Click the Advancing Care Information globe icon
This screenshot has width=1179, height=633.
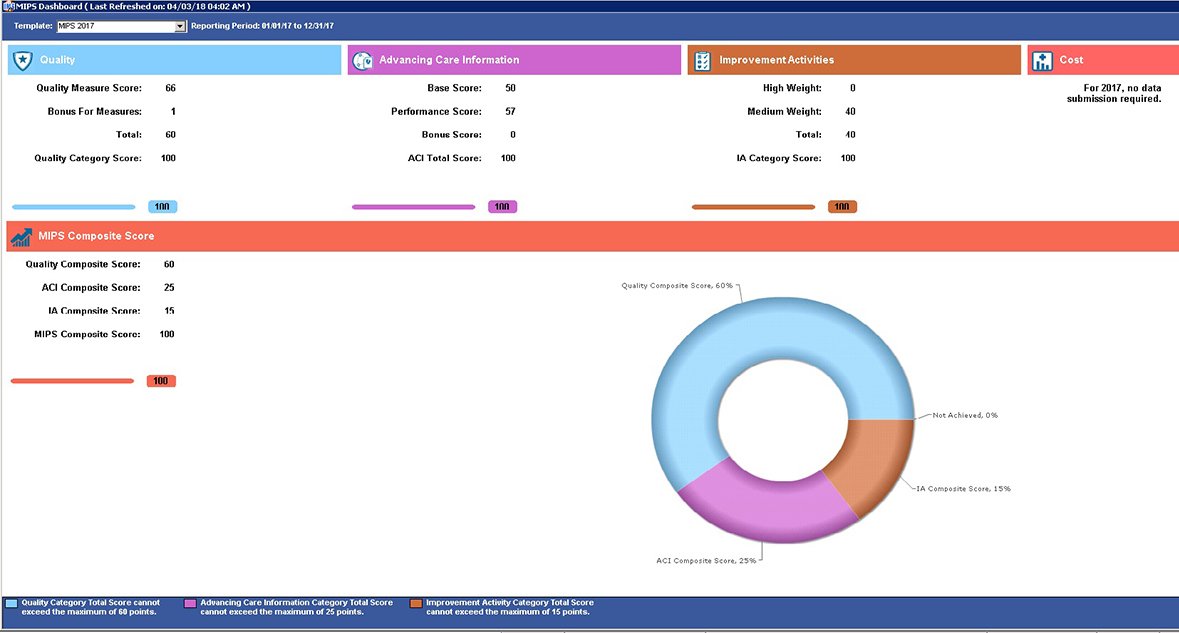(362, 59)
